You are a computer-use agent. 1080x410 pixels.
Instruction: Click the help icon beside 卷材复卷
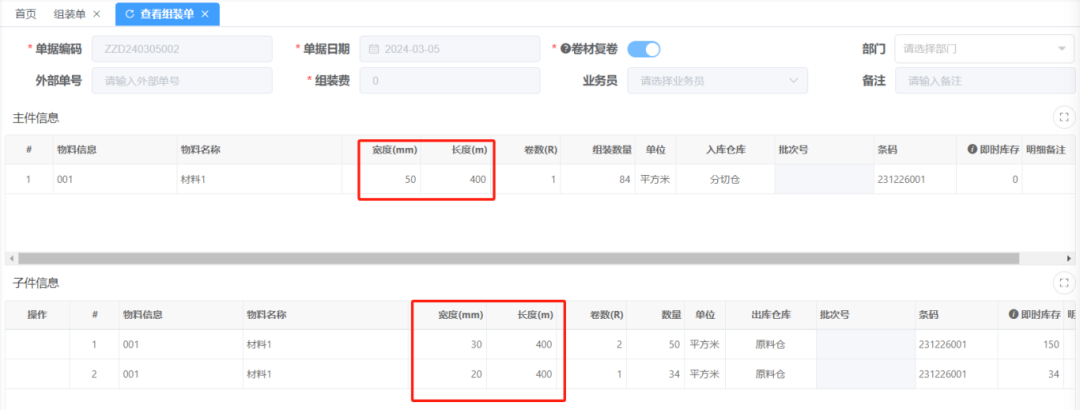(565, 48)
